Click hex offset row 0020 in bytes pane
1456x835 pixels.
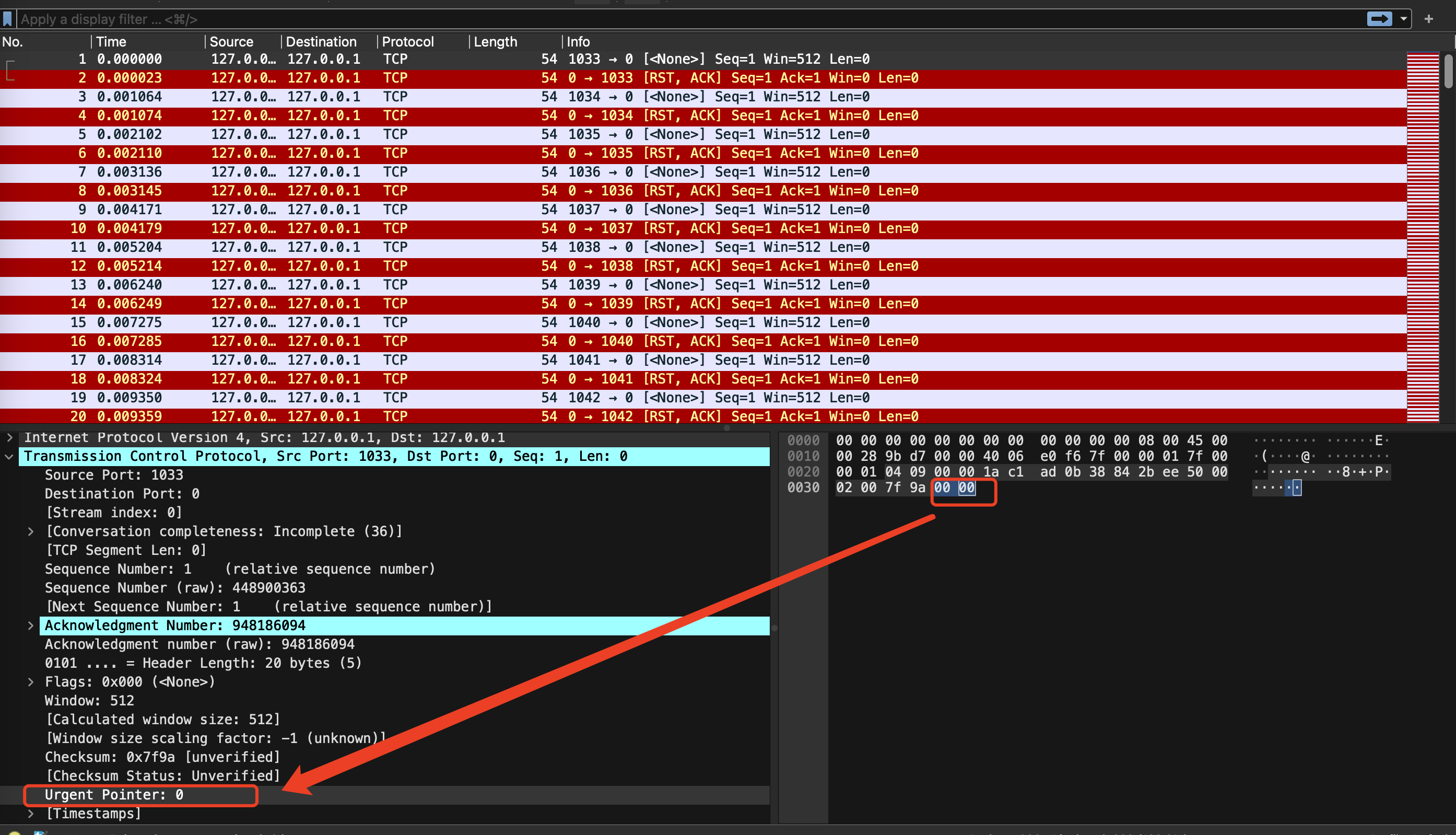[803, 472]
